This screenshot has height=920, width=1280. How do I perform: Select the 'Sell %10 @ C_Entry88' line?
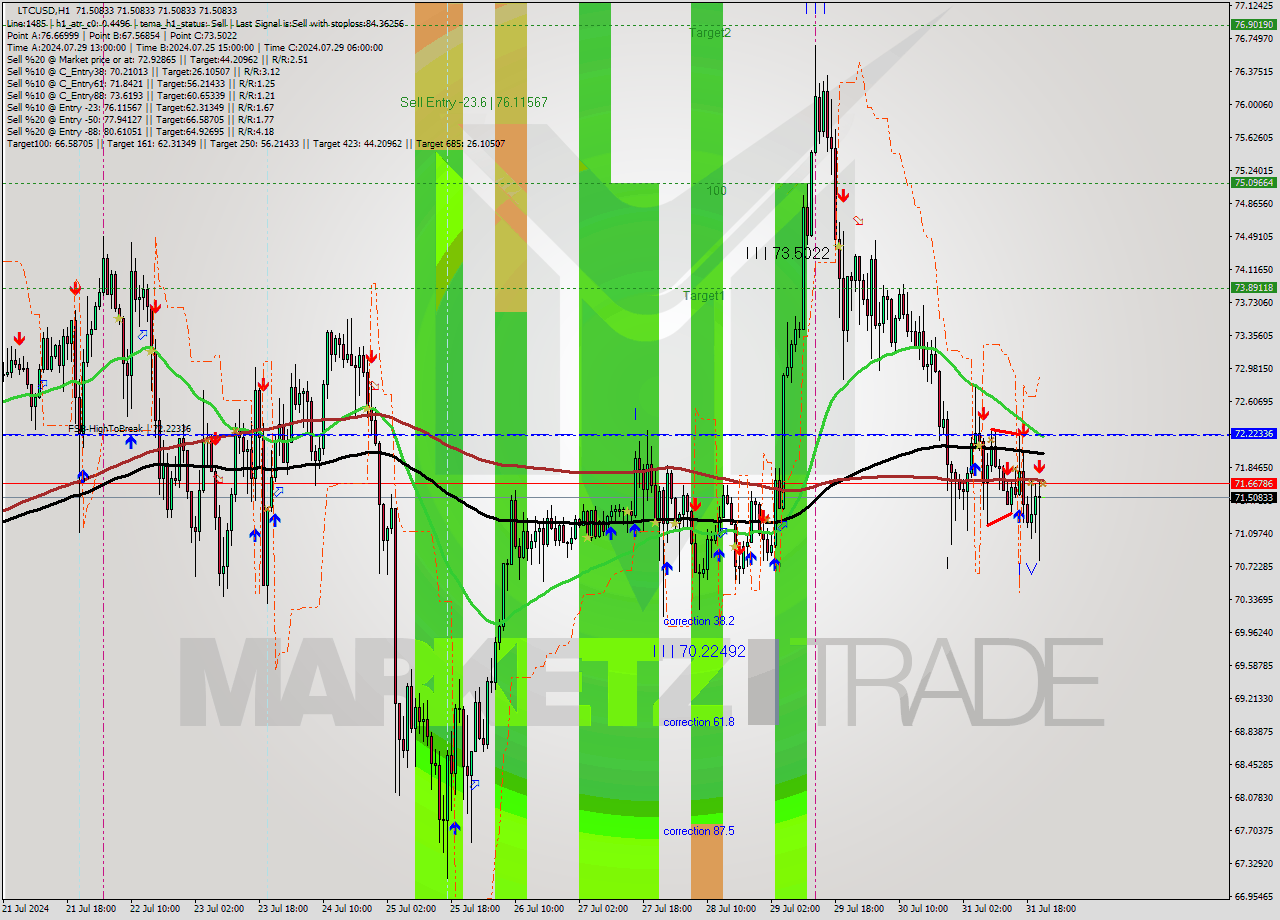coord(140,95)
